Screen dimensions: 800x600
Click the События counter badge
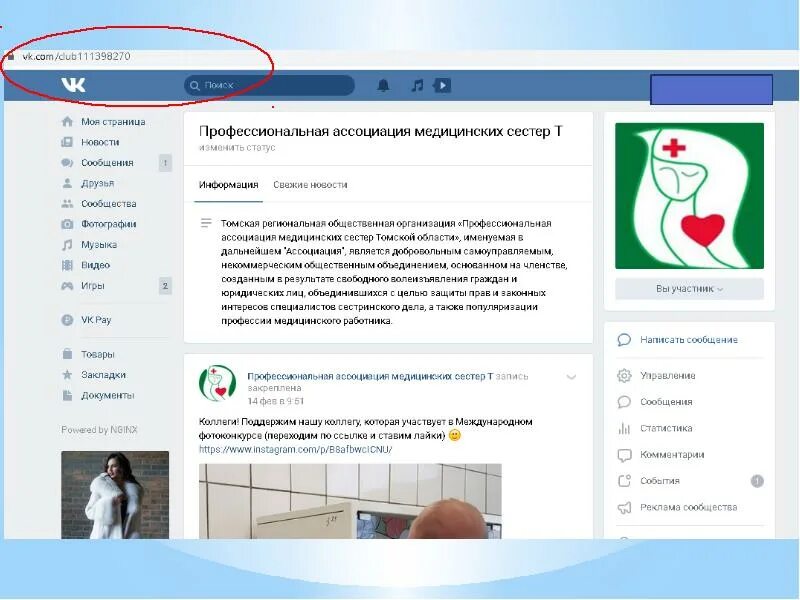[757, 481]
